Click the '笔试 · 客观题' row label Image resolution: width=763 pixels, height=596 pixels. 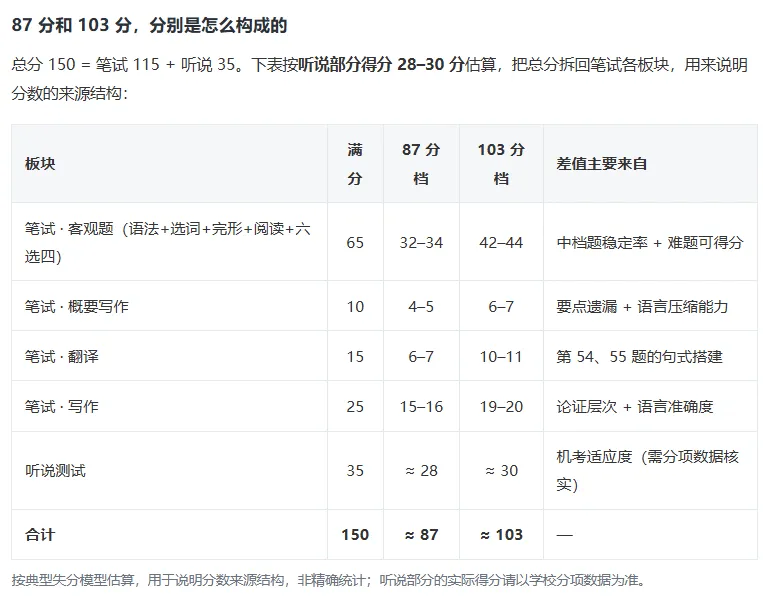(168, 242)
